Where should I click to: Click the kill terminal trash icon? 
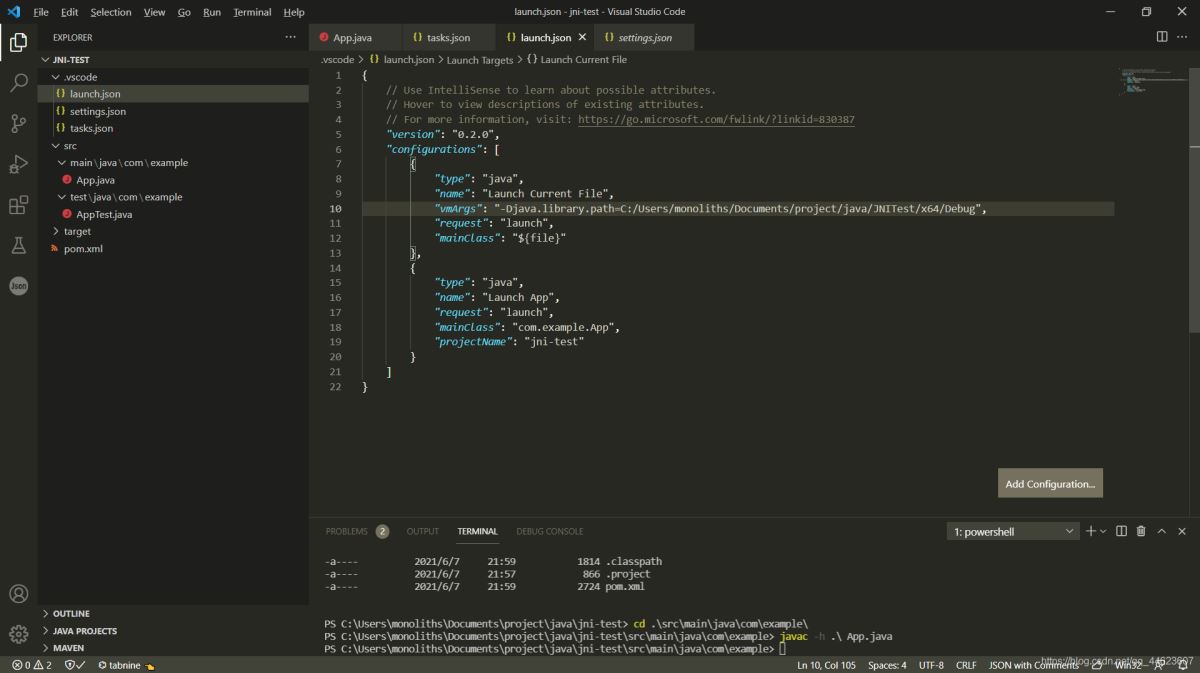[x=1141, y=531]
